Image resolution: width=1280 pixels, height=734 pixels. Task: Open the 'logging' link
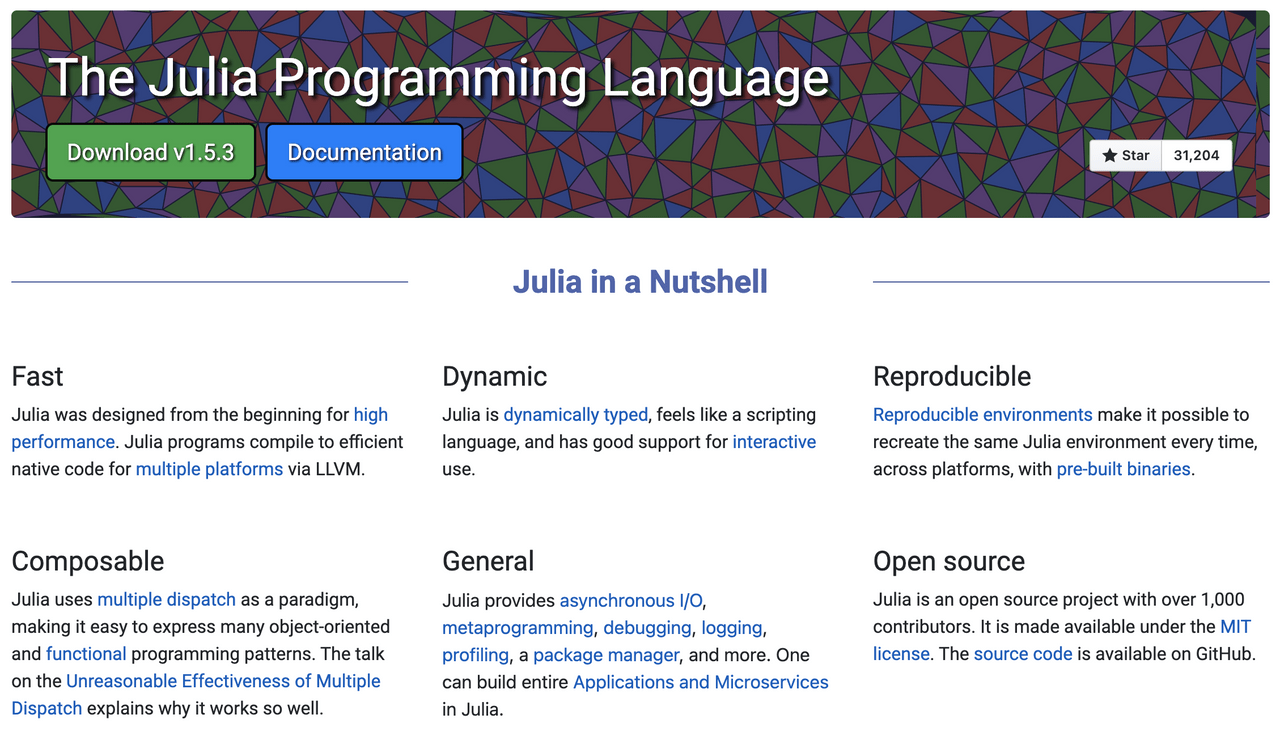click(732, 627)
